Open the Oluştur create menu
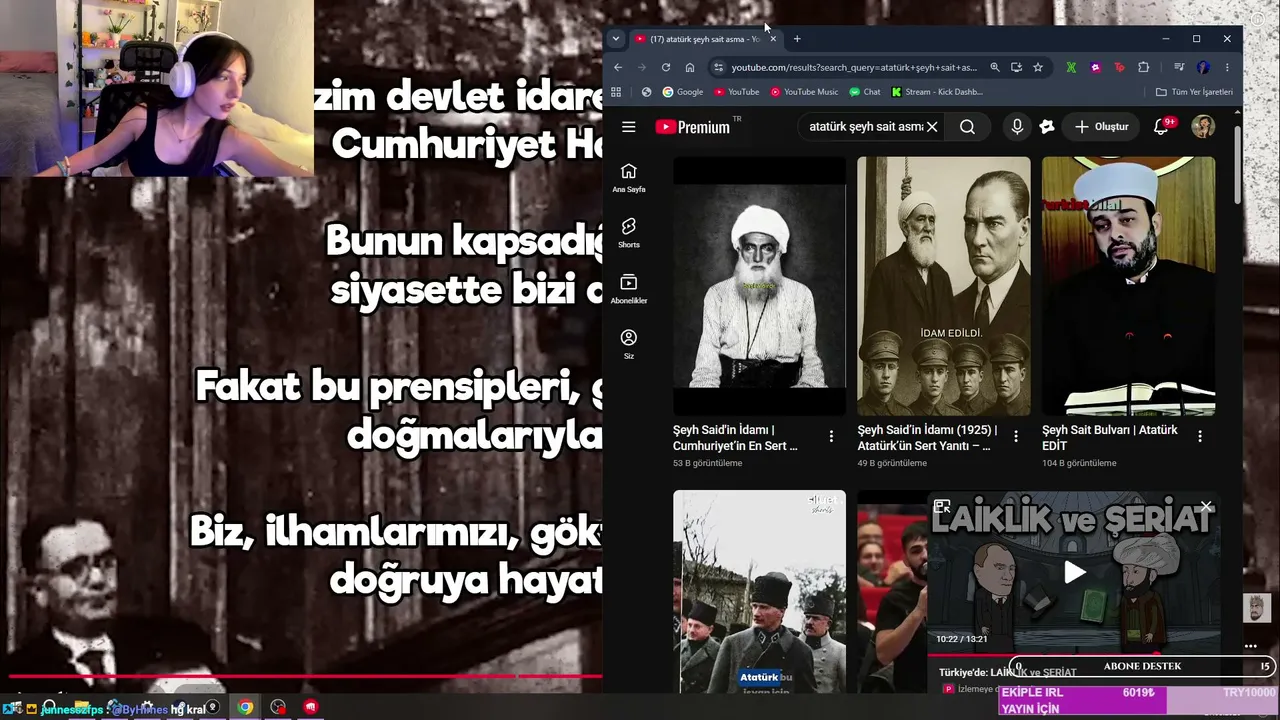This screenshot has width=1280, height=720. tap(1101, 127)
